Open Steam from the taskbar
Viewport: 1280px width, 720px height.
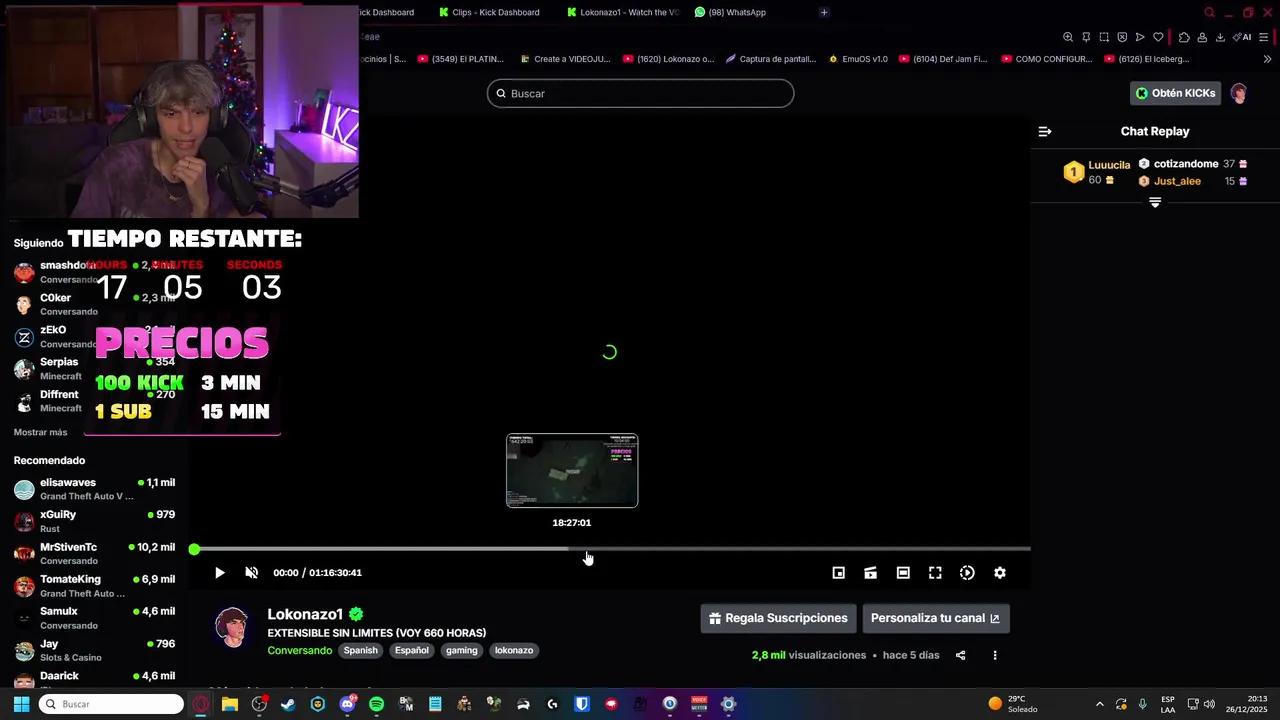[288, 704]
